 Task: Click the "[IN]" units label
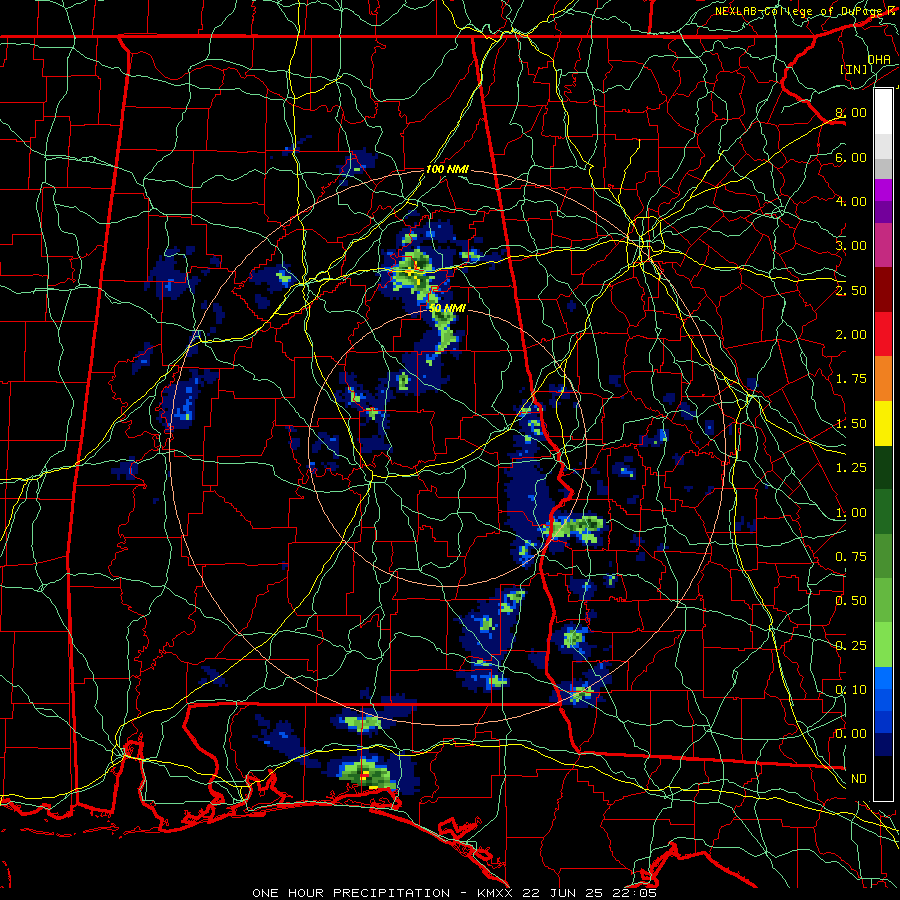pyautogui.click(x=854, y=69)
